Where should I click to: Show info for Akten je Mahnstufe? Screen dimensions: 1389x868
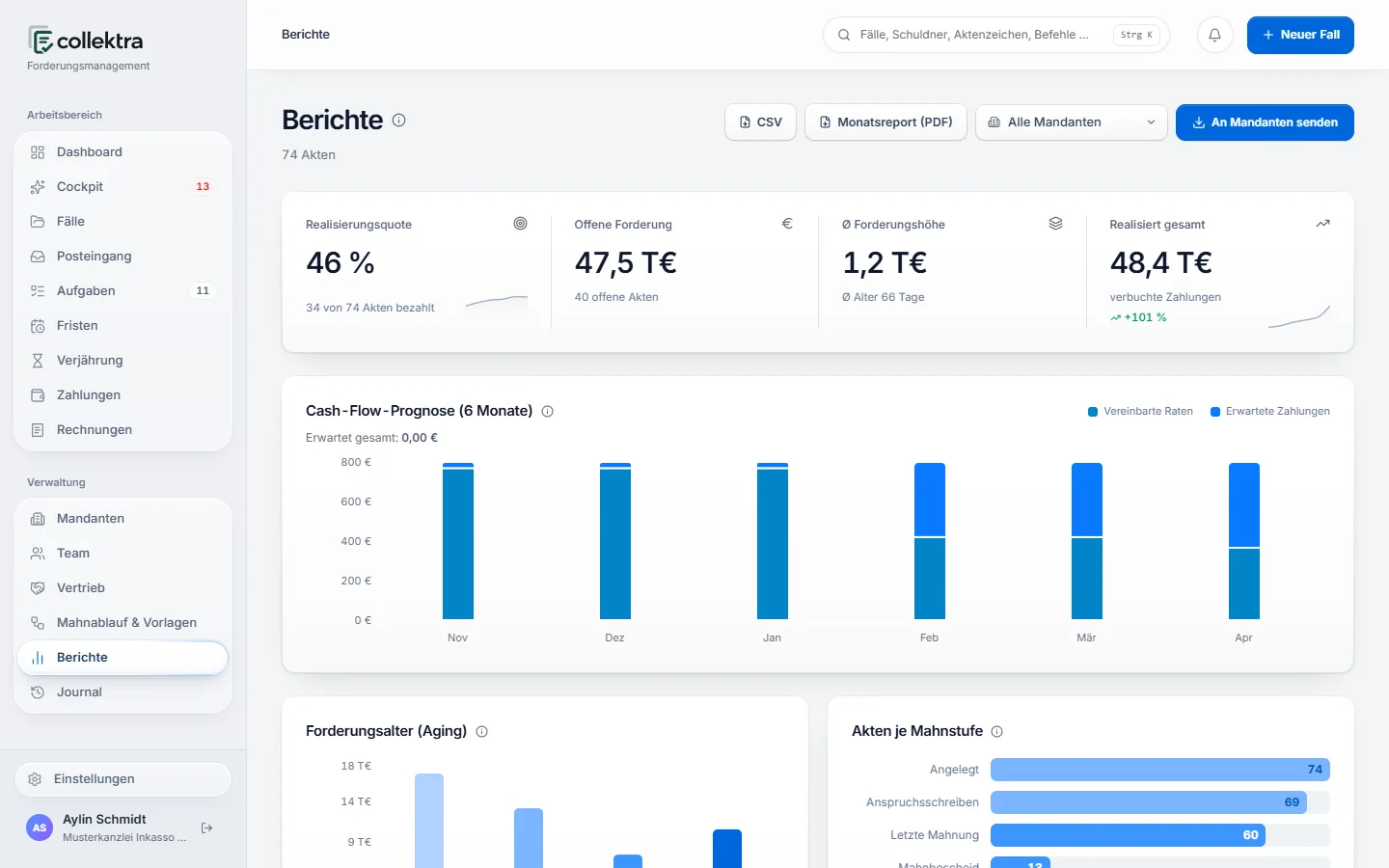pos(997,732)
